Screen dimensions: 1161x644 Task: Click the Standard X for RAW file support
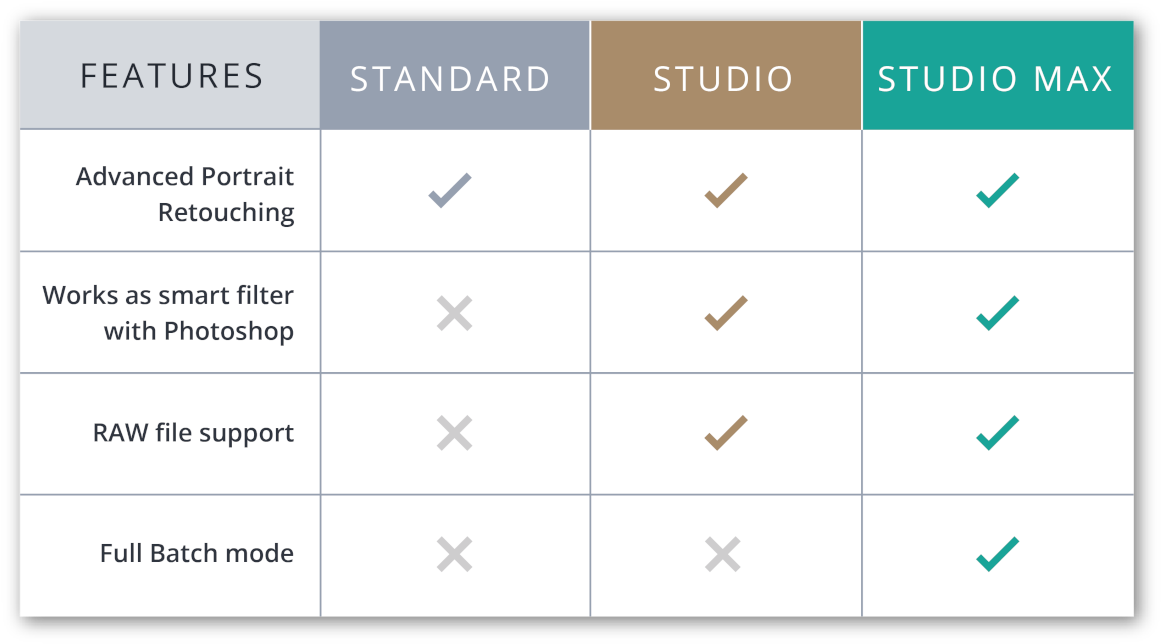pyautogui.click(x=455, y=433)
